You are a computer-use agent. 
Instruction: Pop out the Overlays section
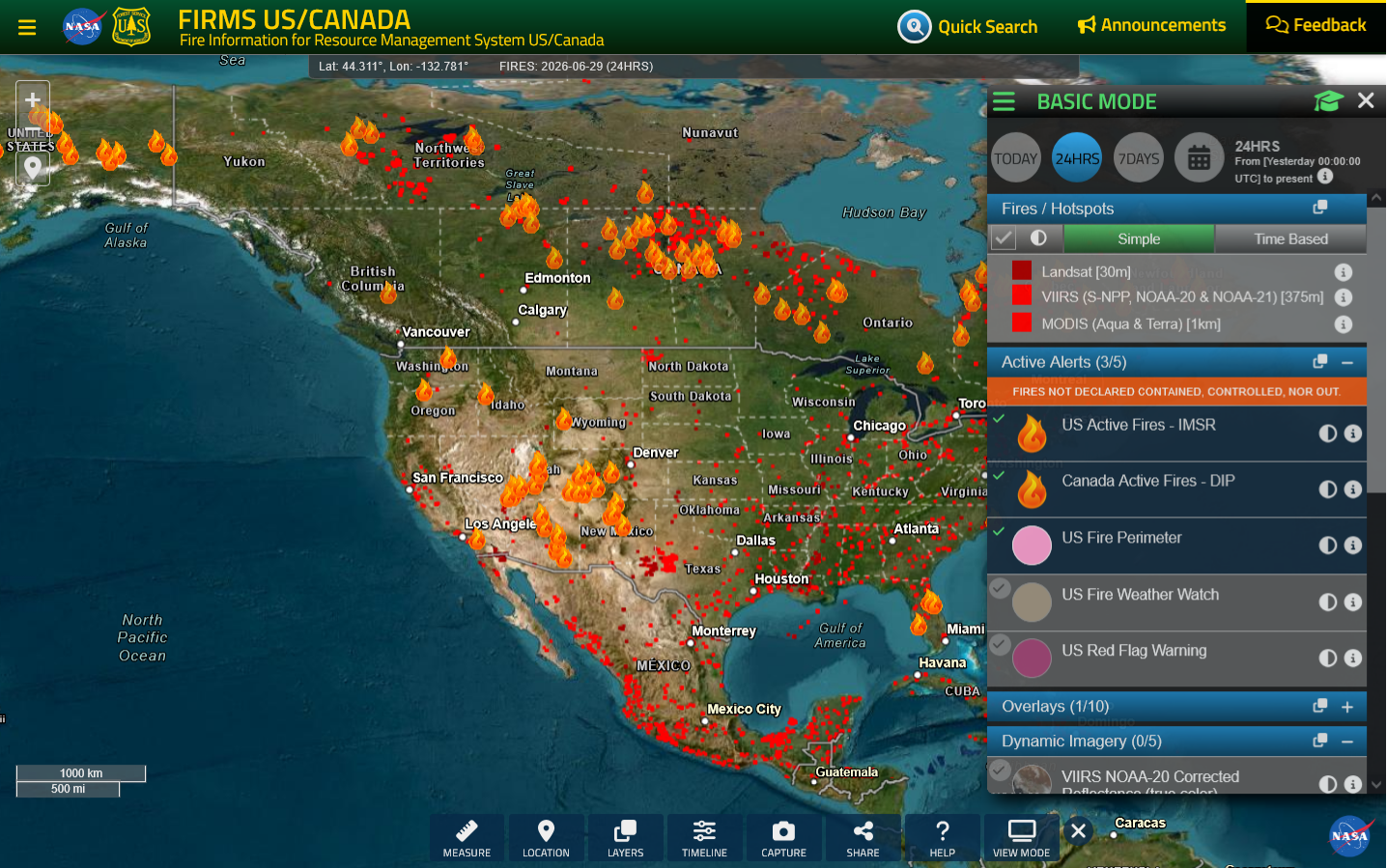[x=1320, y=706]
